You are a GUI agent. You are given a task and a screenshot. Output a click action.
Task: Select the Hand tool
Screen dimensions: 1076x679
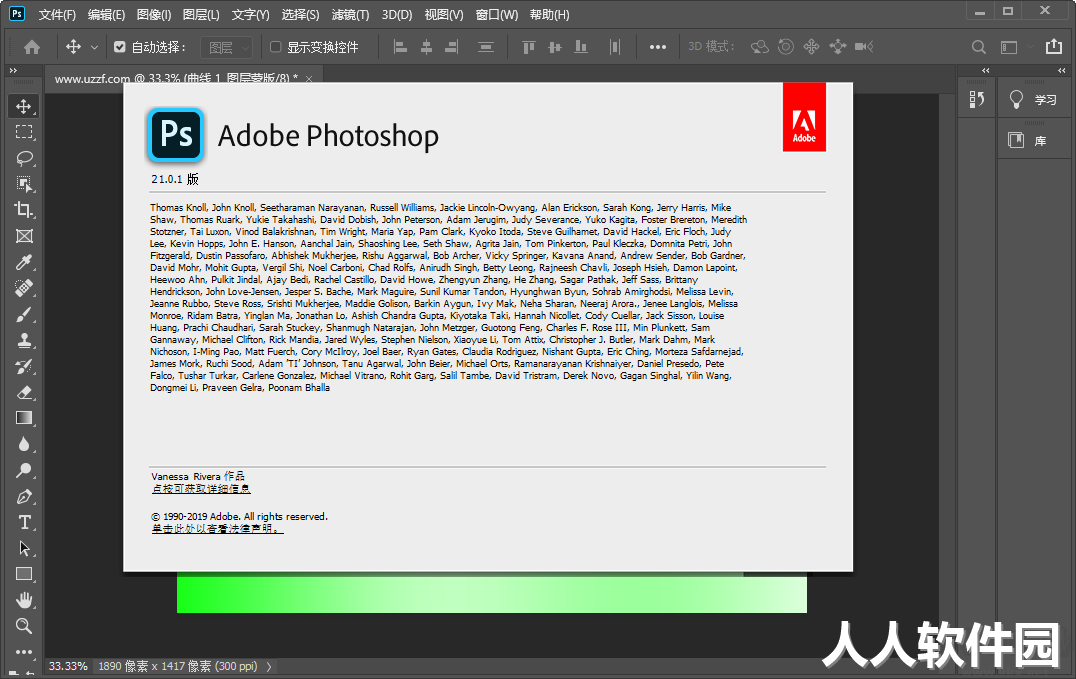(24, 600)
